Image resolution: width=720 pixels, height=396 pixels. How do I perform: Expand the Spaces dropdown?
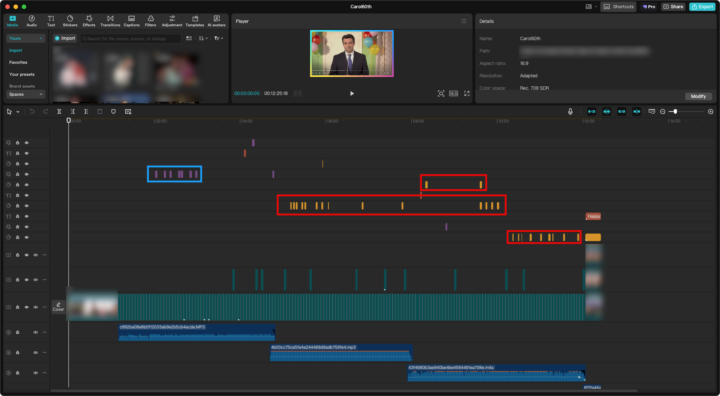click(26, 95)
